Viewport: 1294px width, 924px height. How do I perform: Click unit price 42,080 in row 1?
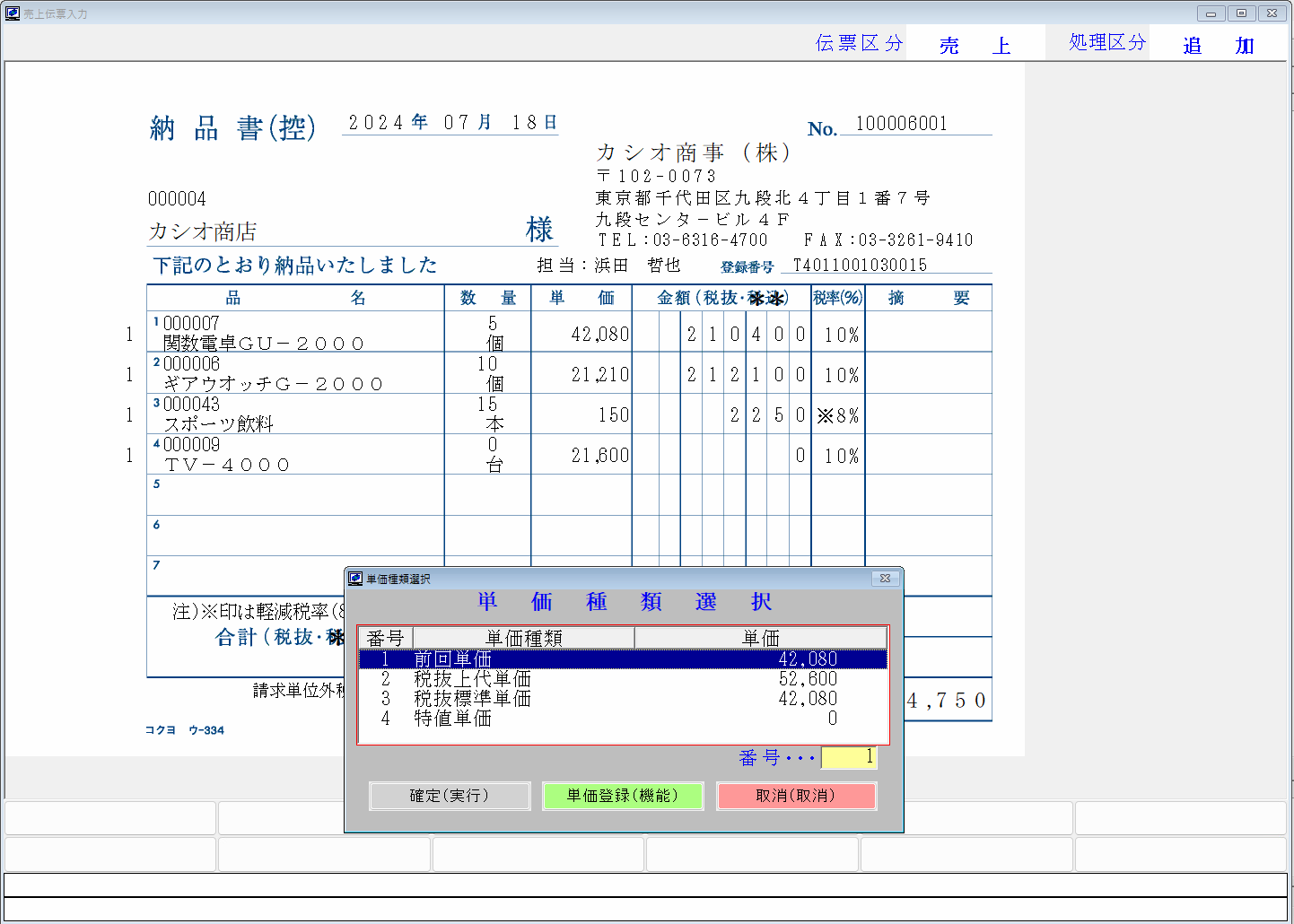click(599, 335)
